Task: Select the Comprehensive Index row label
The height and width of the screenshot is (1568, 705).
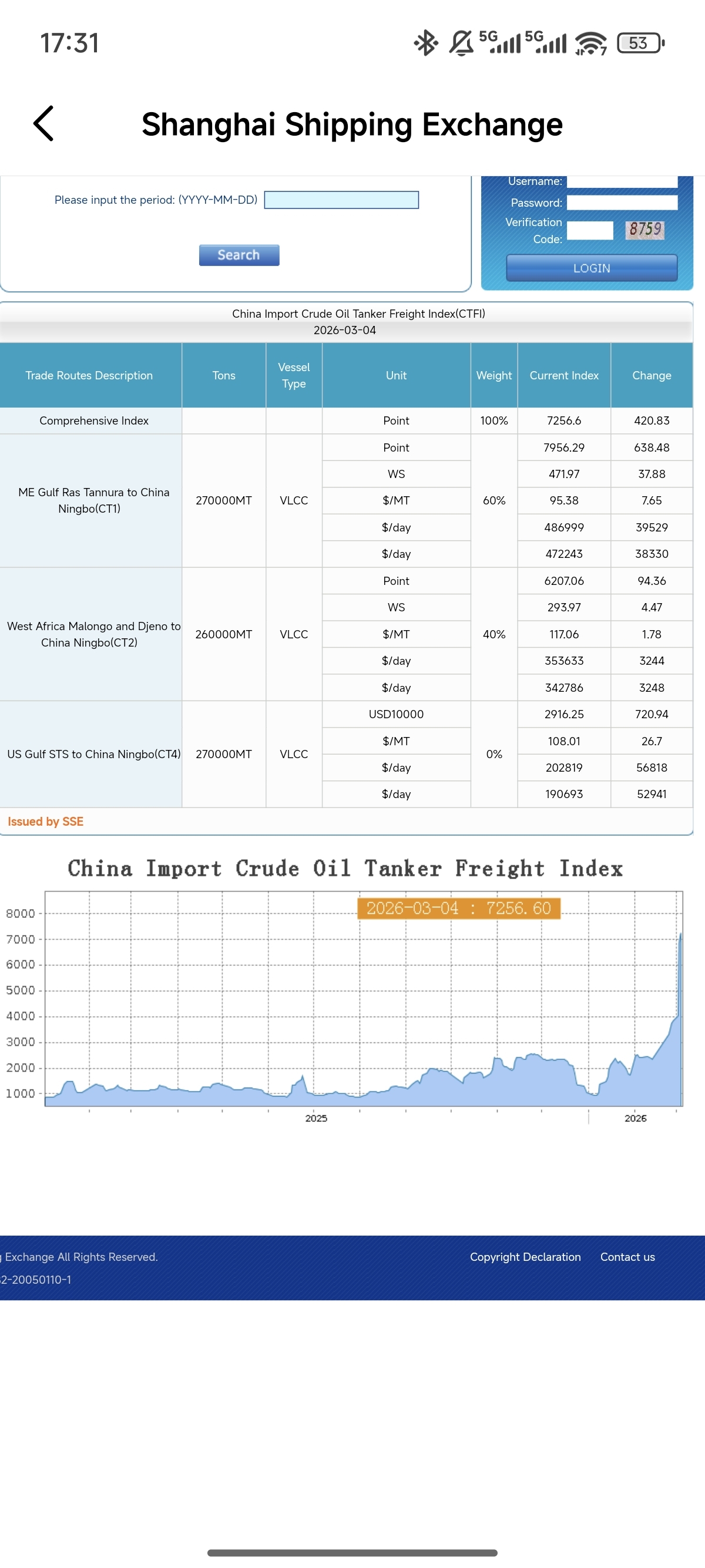Action: 94,420
